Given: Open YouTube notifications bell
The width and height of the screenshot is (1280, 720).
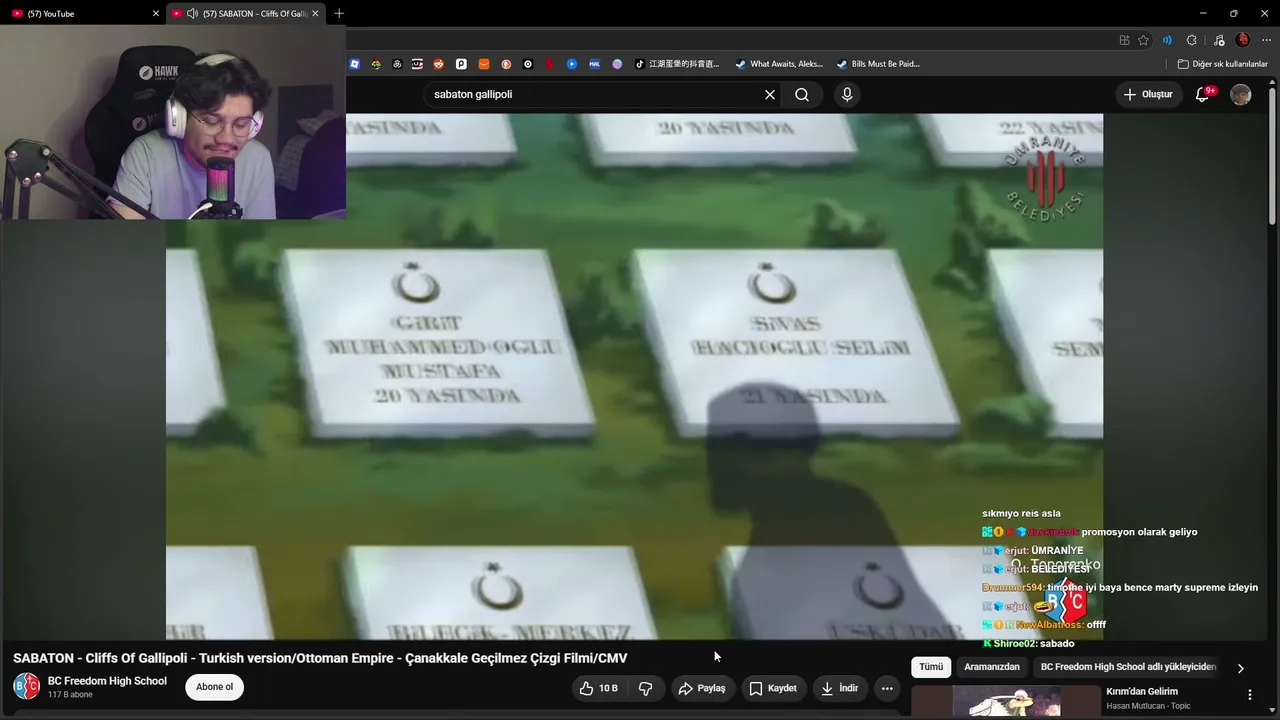Looking at the screenshot, I should click(1204, 94).
